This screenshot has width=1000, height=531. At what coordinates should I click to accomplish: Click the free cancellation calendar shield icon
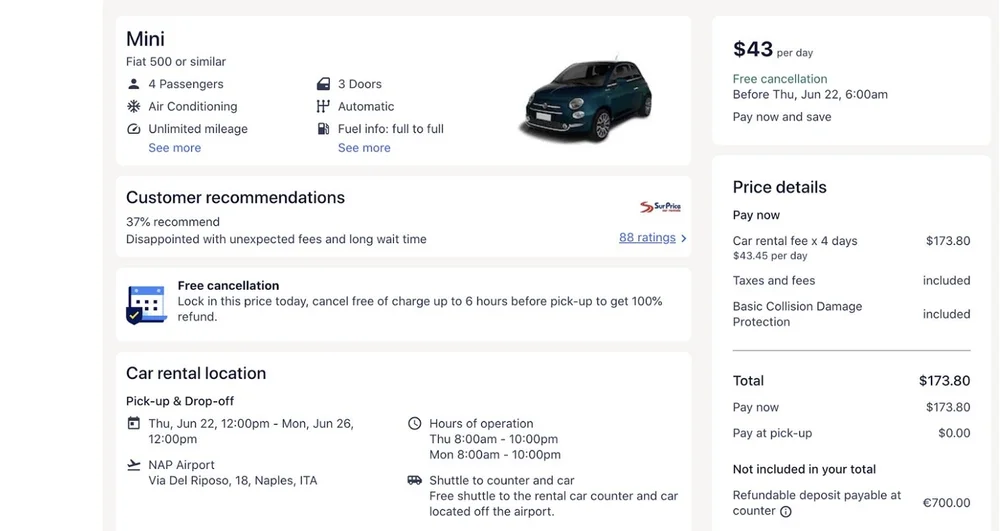(x=146, y=304)
